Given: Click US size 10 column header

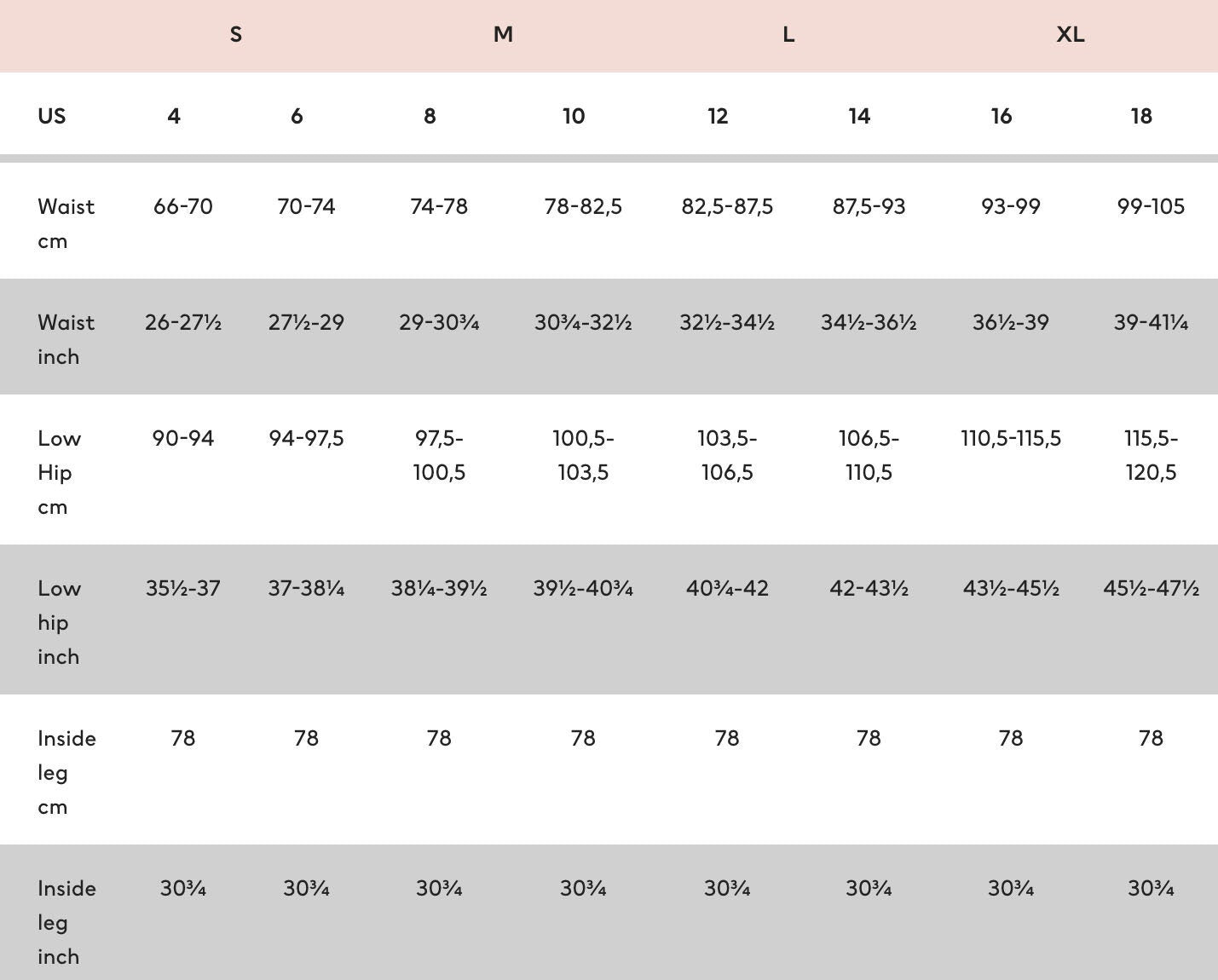Looking at the screenshot, I should [x=574, y=116].
